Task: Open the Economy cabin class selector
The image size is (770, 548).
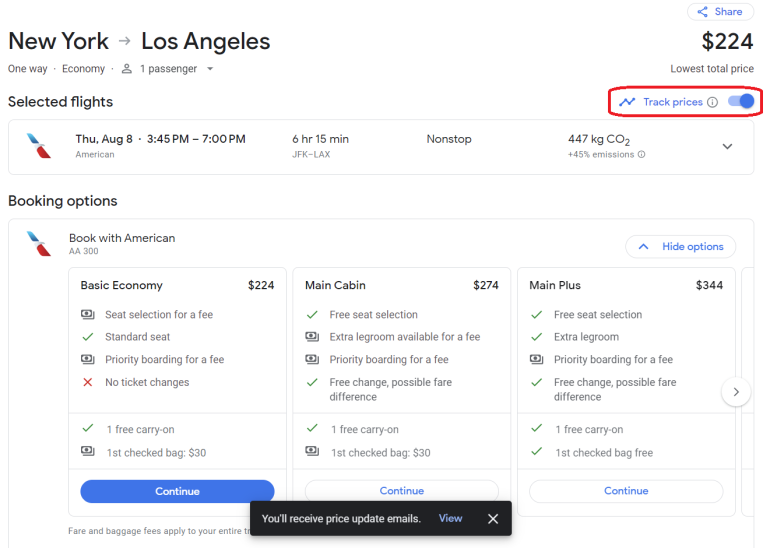Action: 83,69
